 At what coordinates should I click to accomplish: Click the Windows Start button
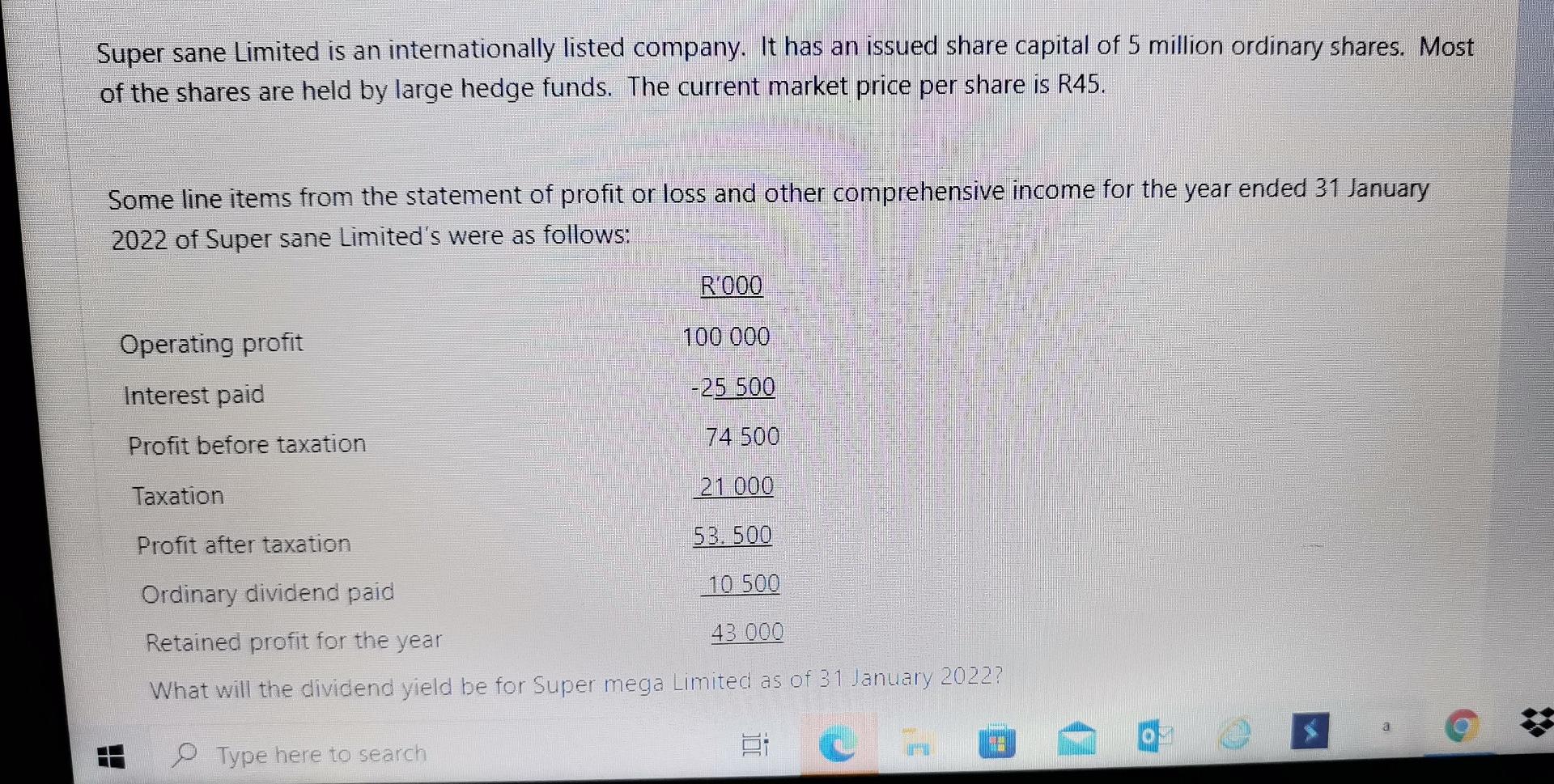(x=111, y=757)
